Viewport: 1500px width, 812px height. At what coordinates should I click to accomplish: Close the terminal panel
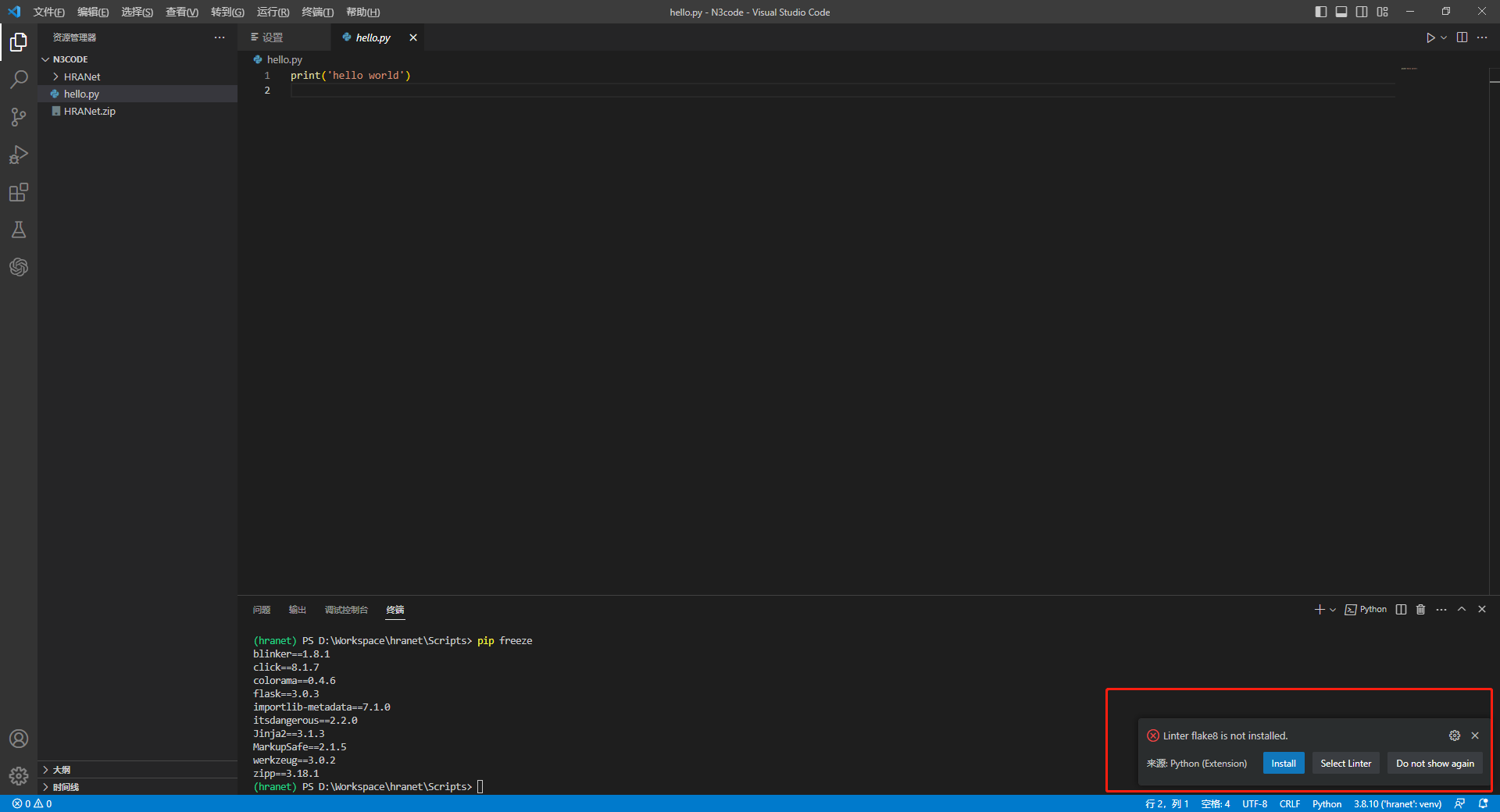pyautogui.click(x=1482, y=610)
